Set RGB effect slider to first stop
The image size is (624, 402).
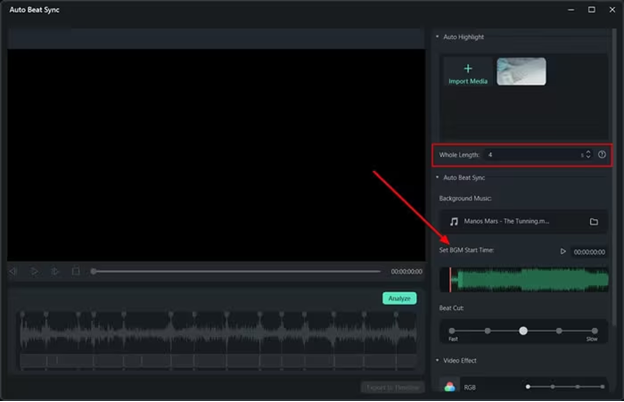(x=528, y=386)
